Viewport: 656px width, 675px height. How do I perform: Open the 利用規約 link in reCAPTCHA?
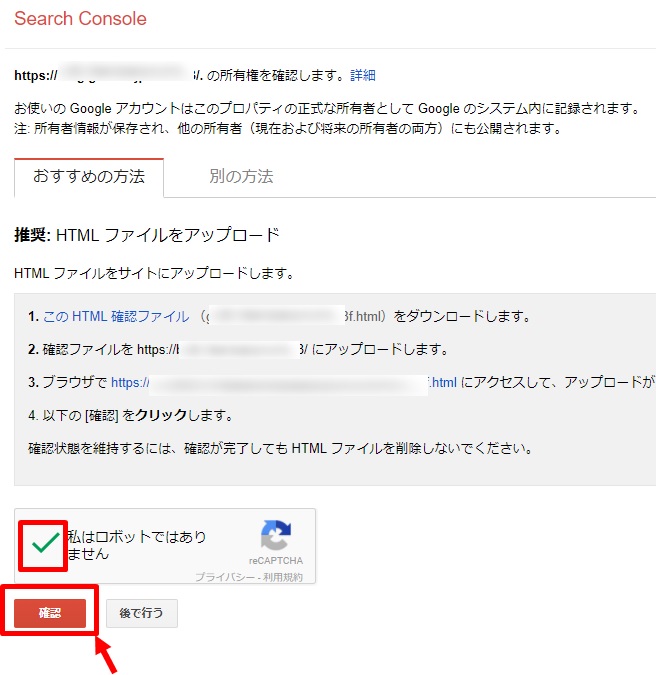(x=283, y=577)
